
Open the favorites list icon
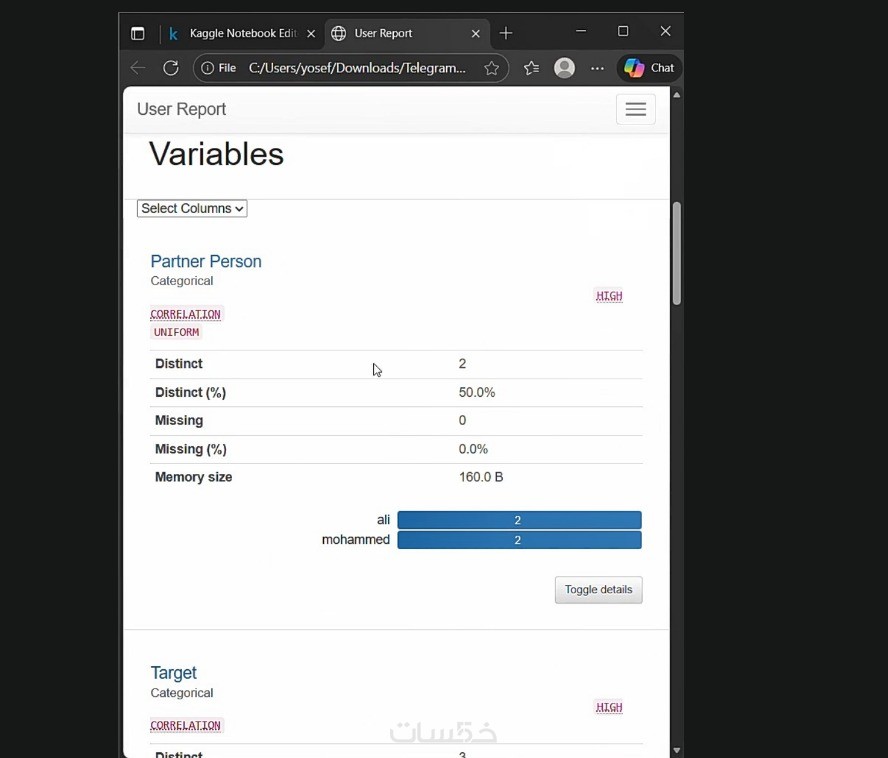[531, 68]
